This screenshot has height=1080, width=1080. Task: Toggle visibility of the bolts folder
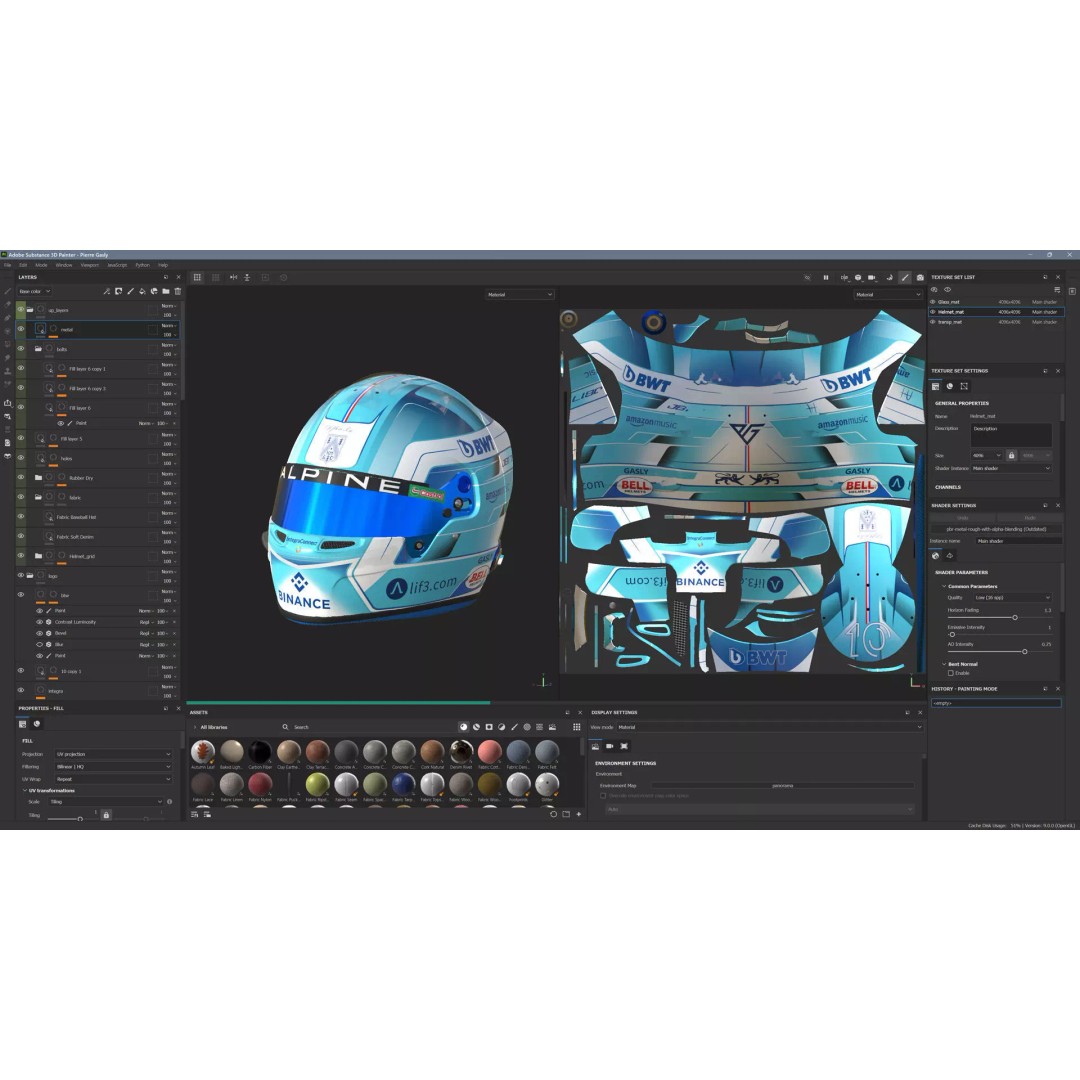tap(21, 348)
